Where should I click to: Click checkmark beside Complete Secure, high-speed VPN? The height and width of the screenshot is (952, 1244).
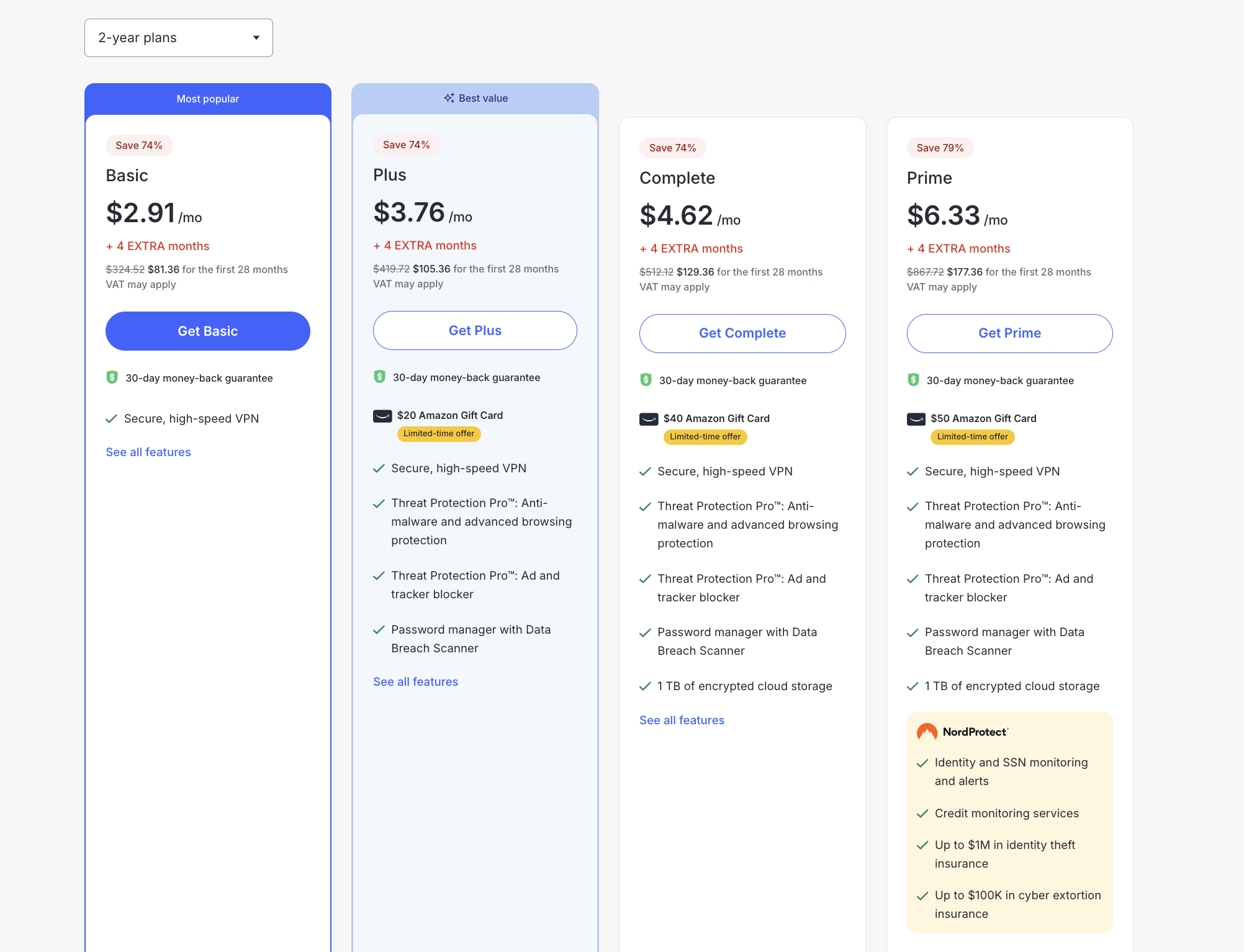coord(645,472)
